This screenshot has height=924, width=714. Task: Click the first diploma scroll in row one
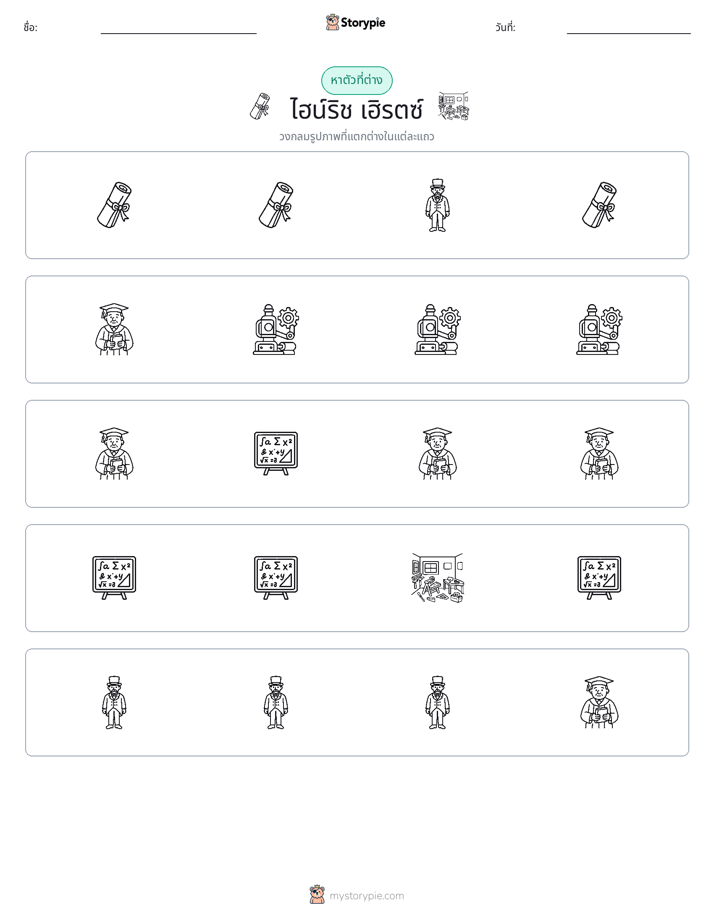(x=114, y=205)
